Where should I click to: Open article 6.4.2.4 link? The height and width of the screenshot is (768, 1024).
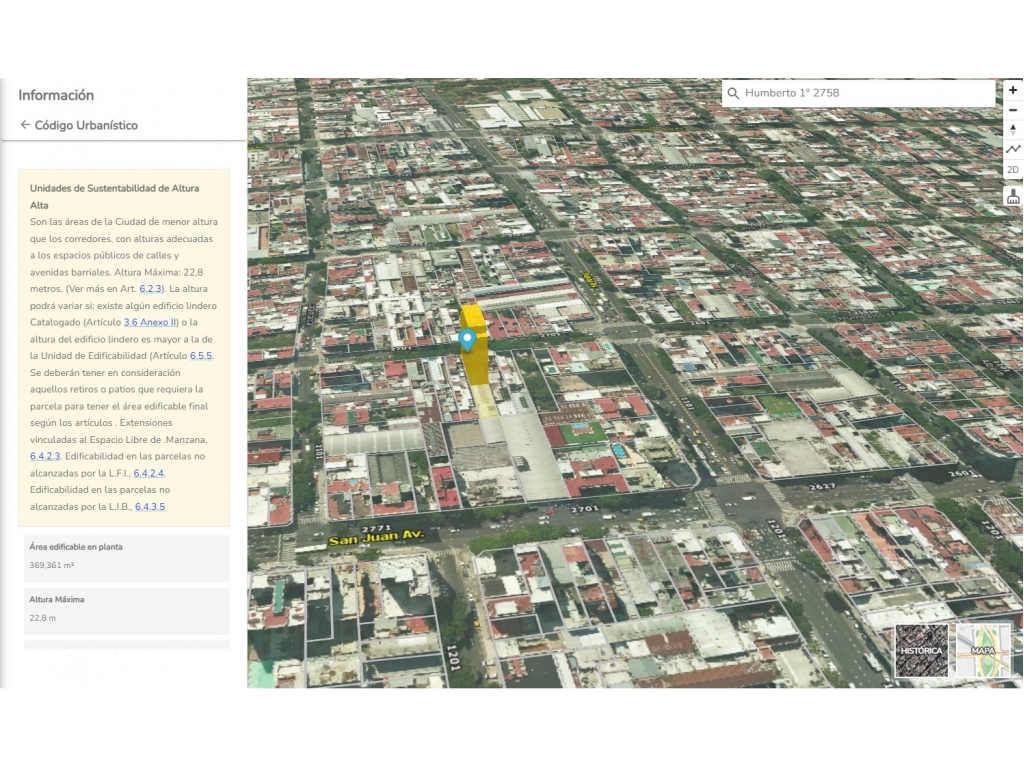pos(149,473)
